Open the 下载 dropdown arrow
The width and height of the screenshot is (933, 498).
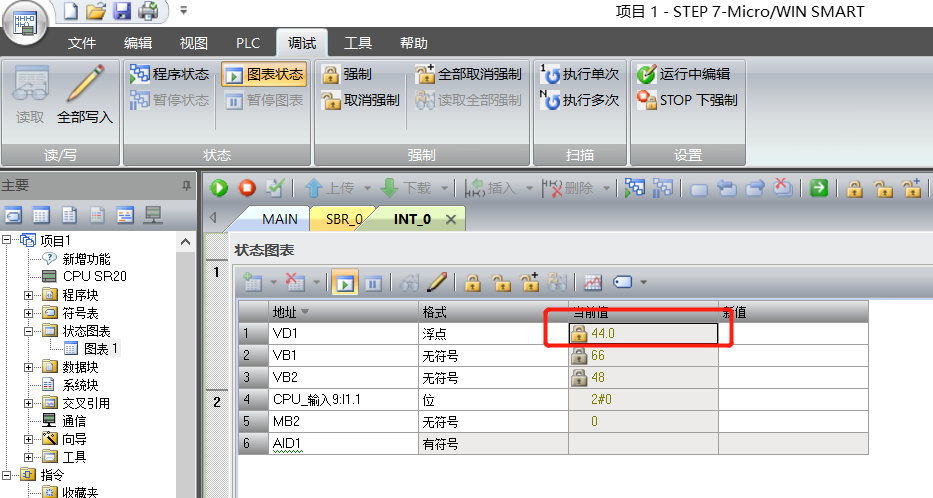(444, 189)
